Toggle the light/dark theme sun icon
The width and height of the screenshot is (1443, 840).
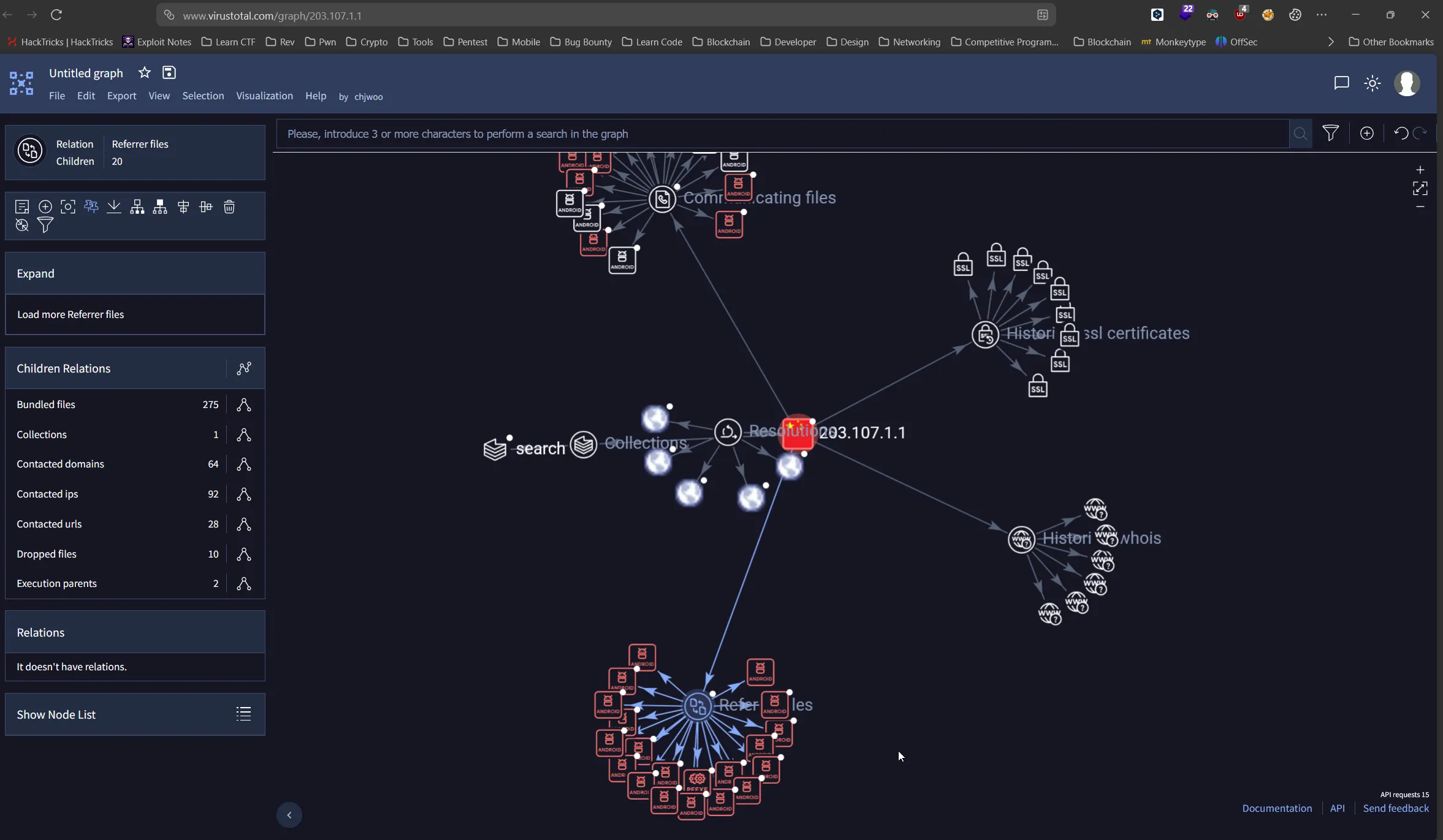coord(1373,83)
